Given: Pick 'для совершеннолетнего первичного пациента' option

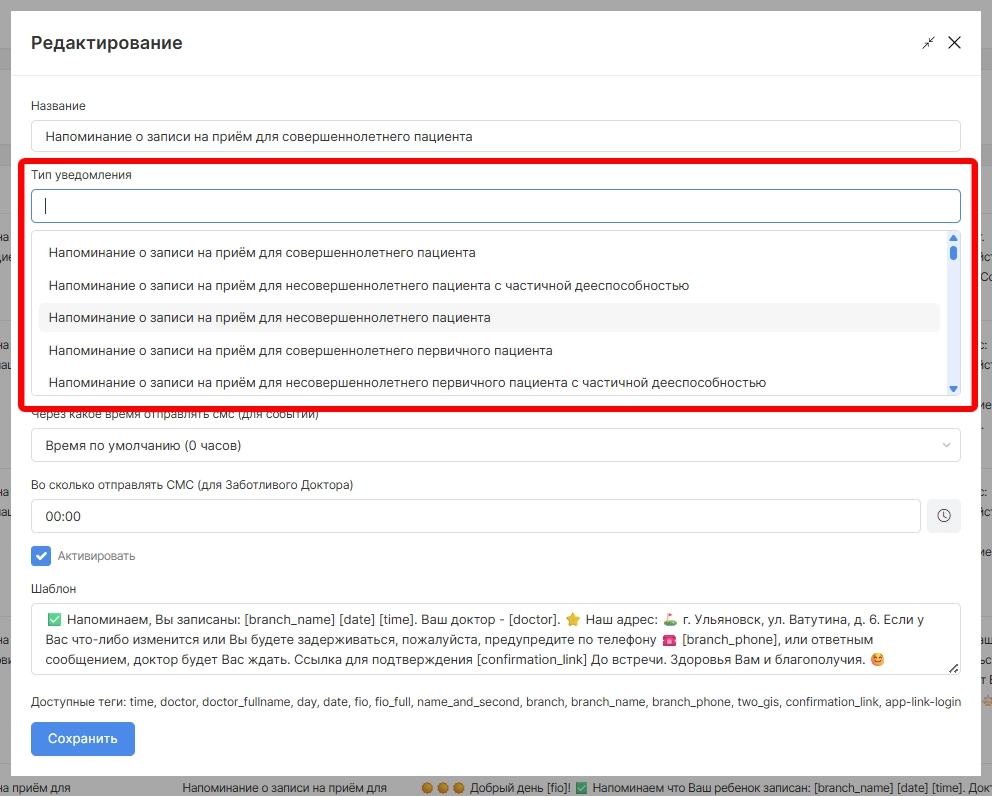Looking at the screenshot, I should [x=300, y=350].
